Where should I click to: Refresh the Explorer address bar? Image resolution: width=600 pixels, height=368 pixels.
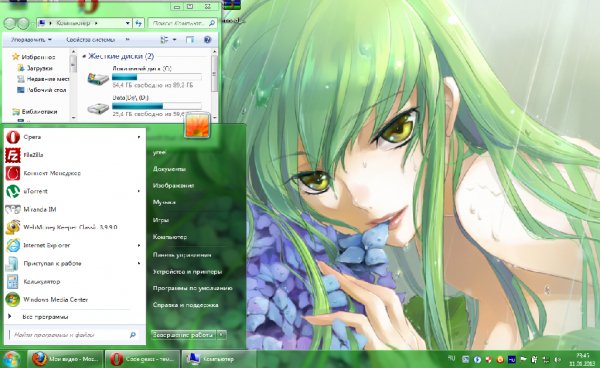[139, 23]
